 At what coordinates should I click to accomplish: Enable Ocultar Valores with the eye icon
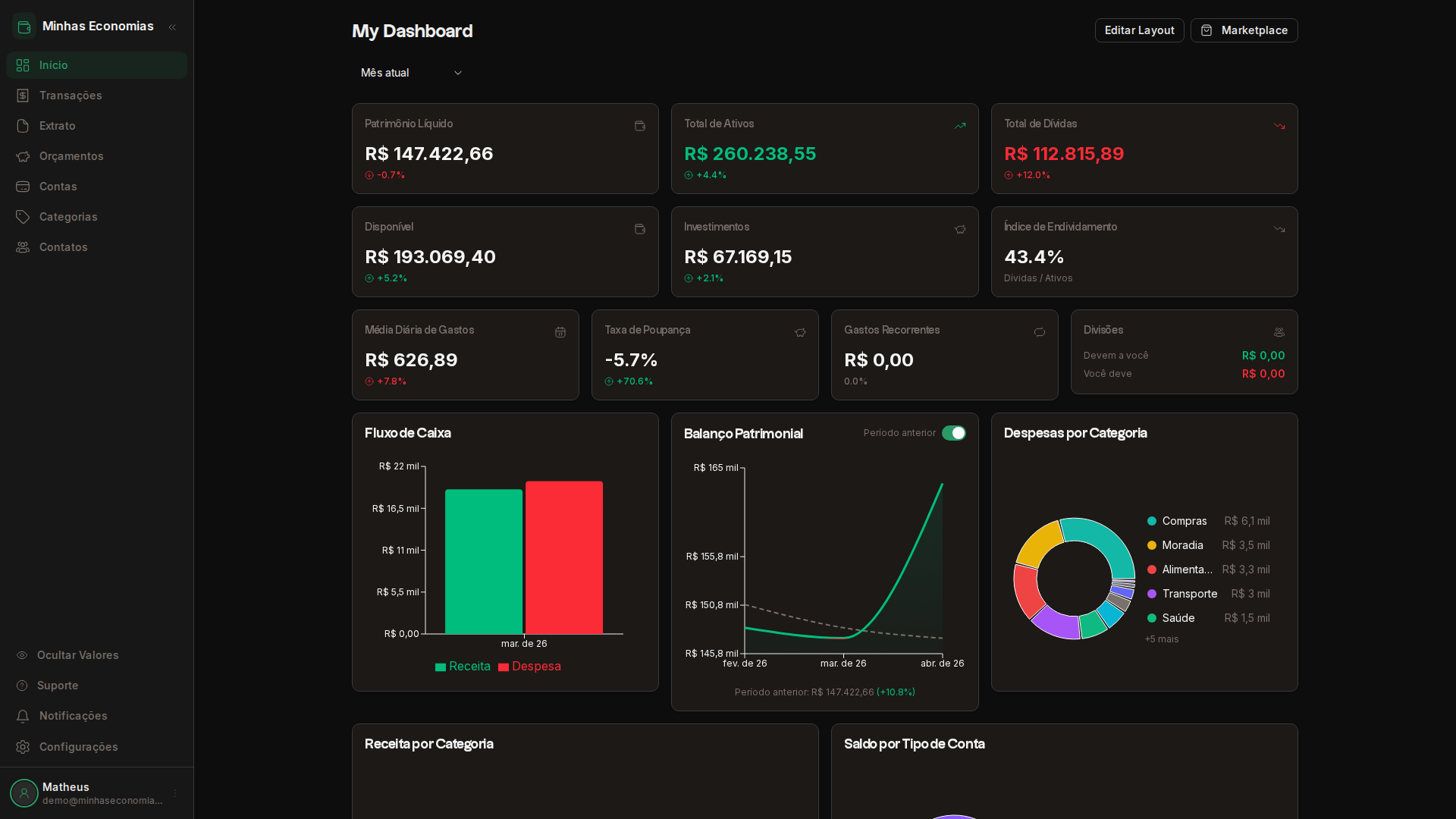(x=23, y=655)
